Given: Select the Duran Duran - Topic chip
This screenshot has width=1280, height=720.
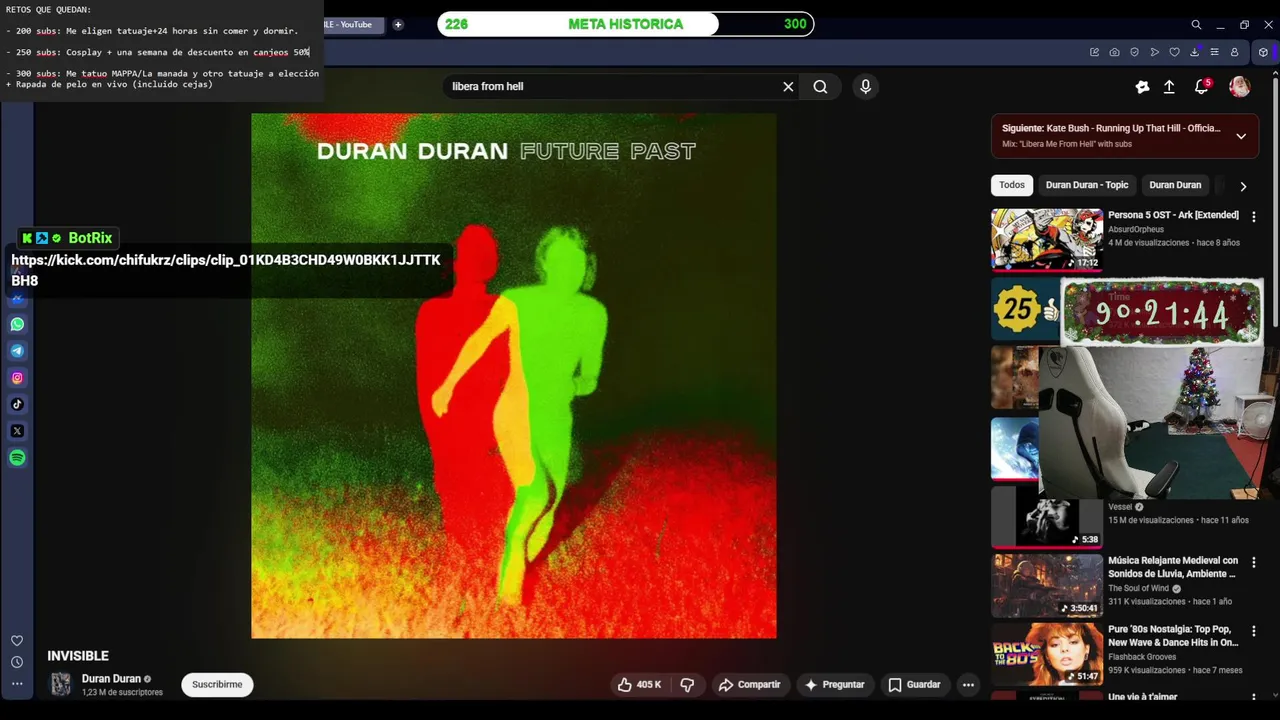Looking at the screenshot, I should tap(1087, 185).
